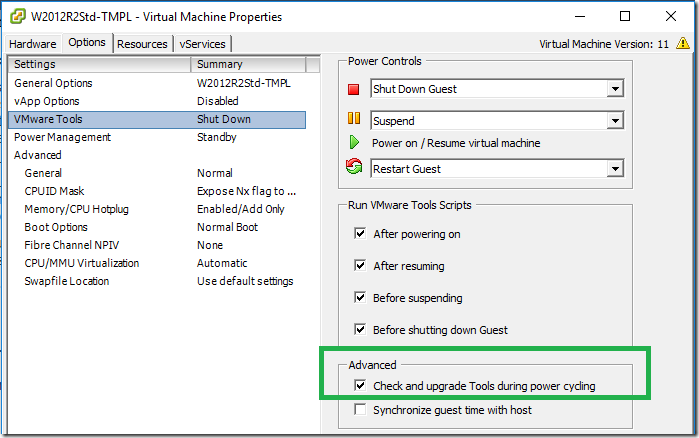The width and height of the screenshot is (699, 438).
Task: Switch to the Hardware tab
Action: point(33,44)
